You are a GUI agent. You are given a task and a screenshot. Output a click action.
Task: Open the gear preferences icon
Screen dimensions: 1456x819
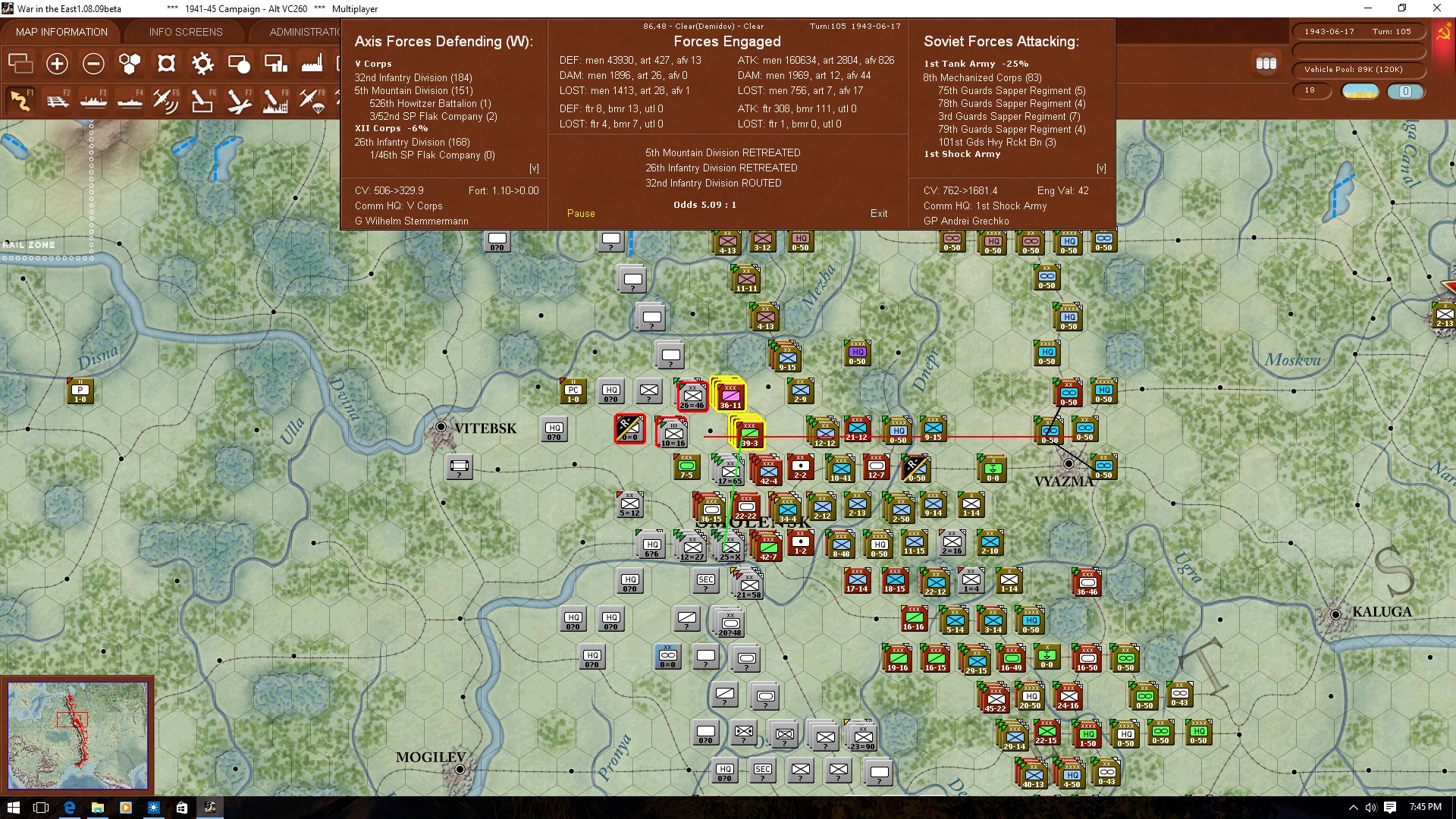click(202, 64)
